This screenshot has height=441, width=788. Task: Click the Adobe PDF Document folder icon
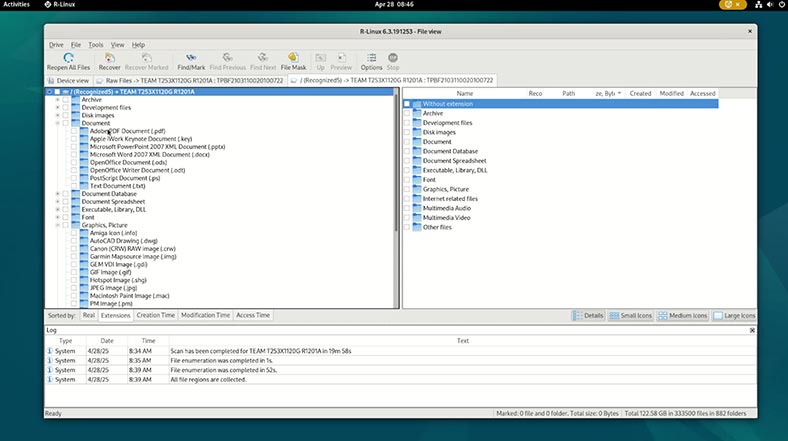click(x=84, y=131)
